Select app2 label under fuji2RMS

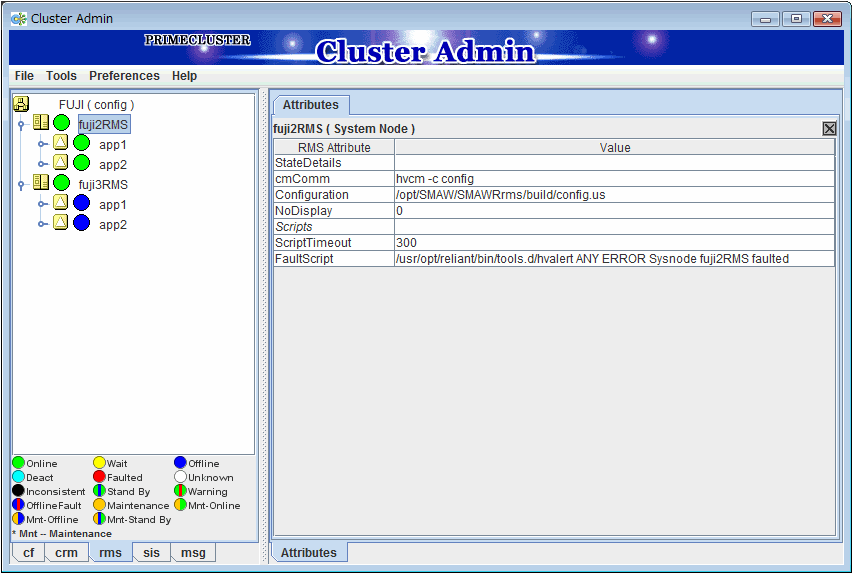click(113, 164)
